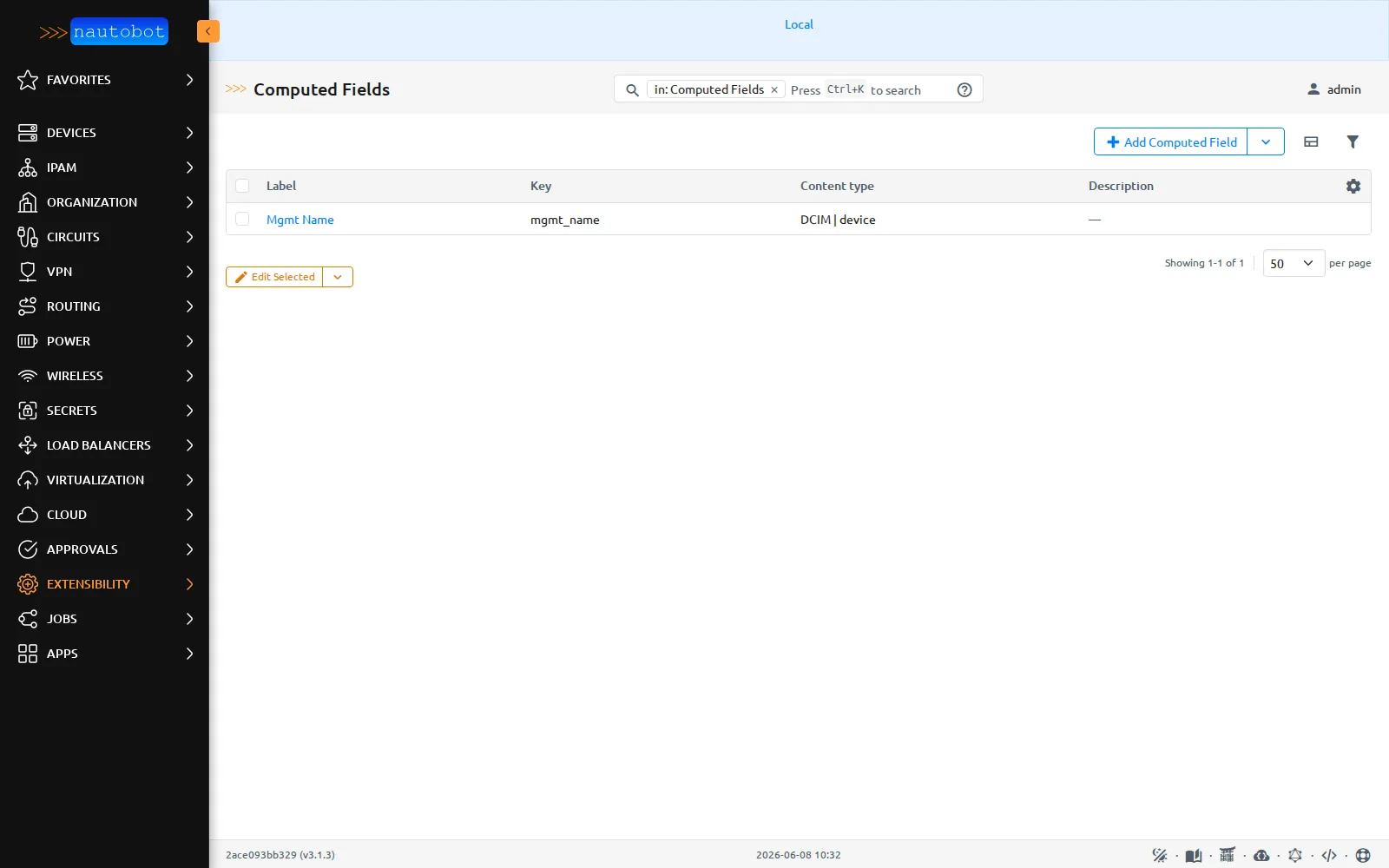Open REST API cloud icon in footer
Viewport: 1389px width, 868px height.
(1261, 855)
